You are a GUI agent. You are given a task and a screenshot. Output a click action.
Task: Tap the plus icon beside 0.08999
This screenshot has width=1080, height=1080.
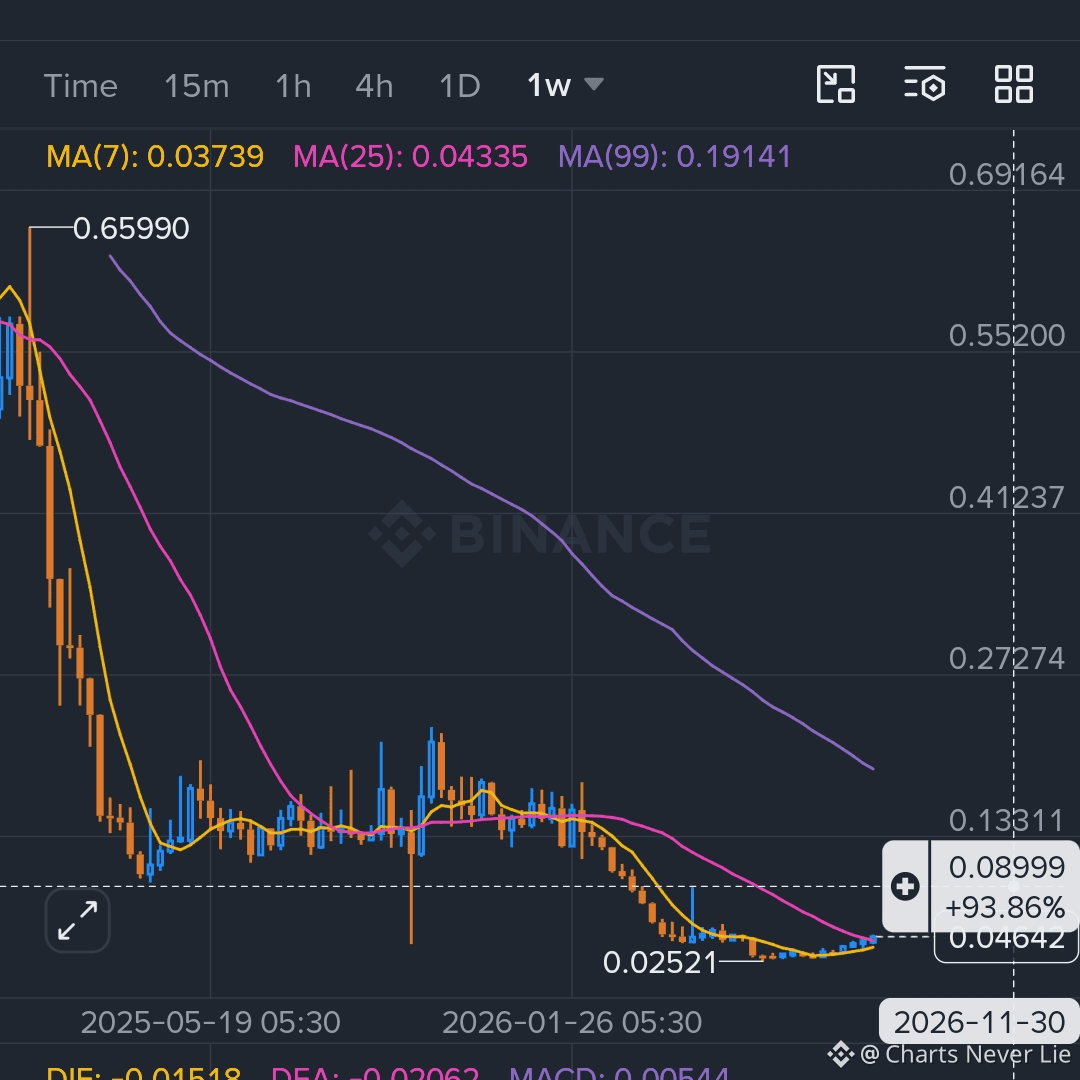(905, 886)
